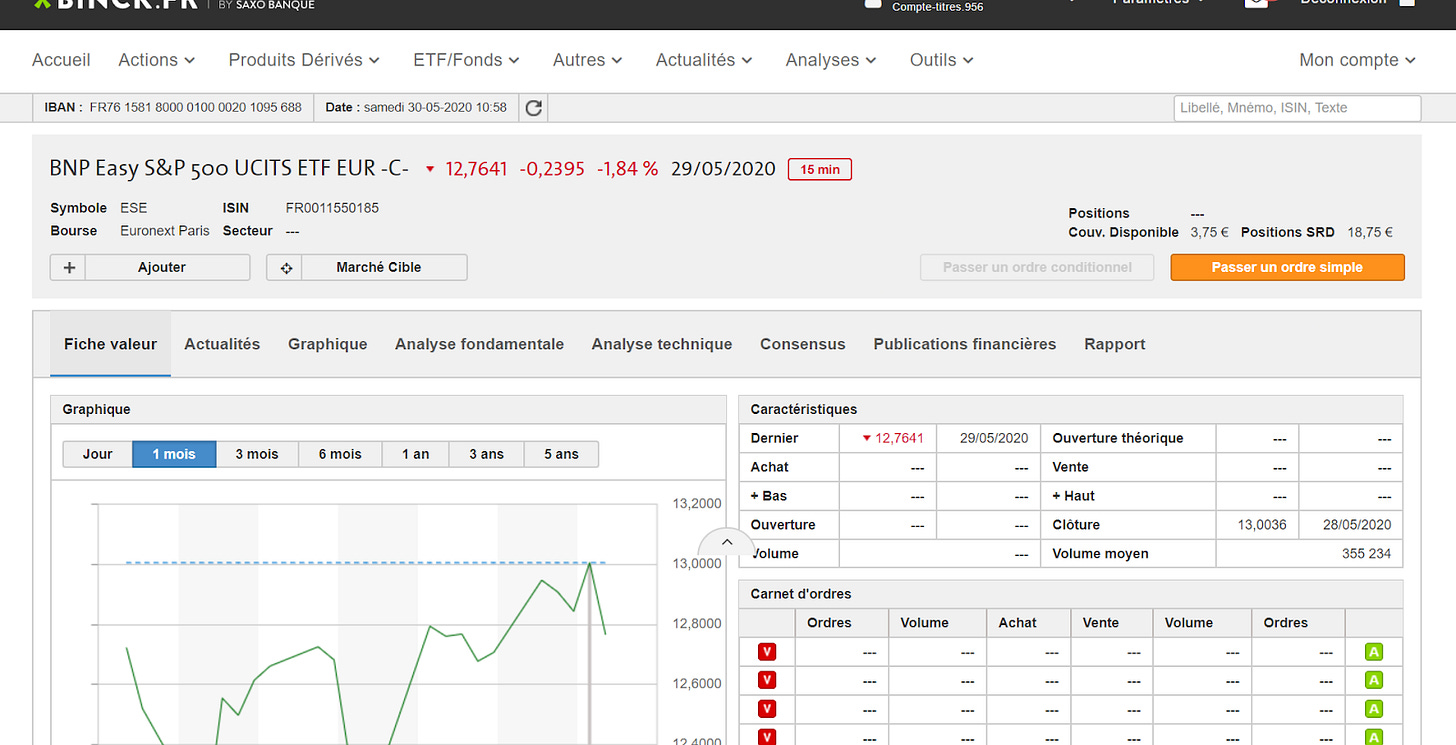1456x745 pixels.
Task: Select the Fiche valeur tab
Action: tap(110, 344)
